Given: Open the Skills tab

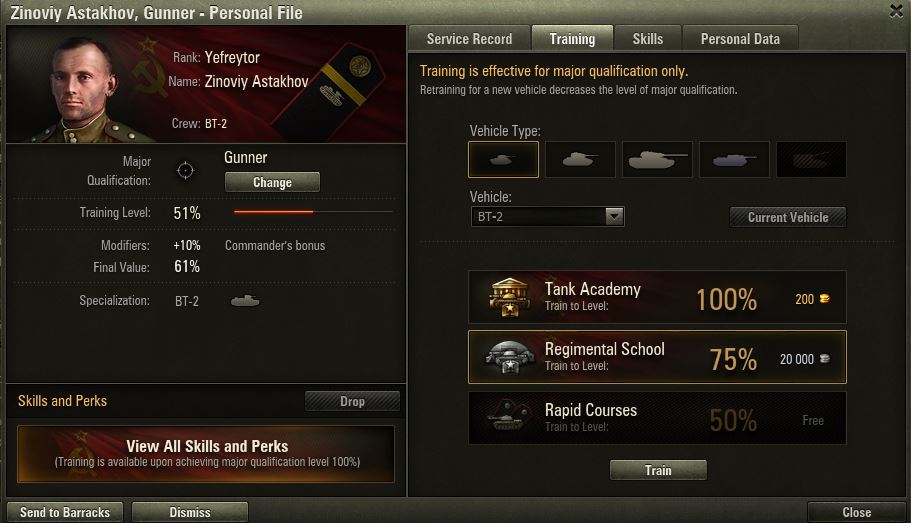Looking at the screenshot, I should click(647, 39).
